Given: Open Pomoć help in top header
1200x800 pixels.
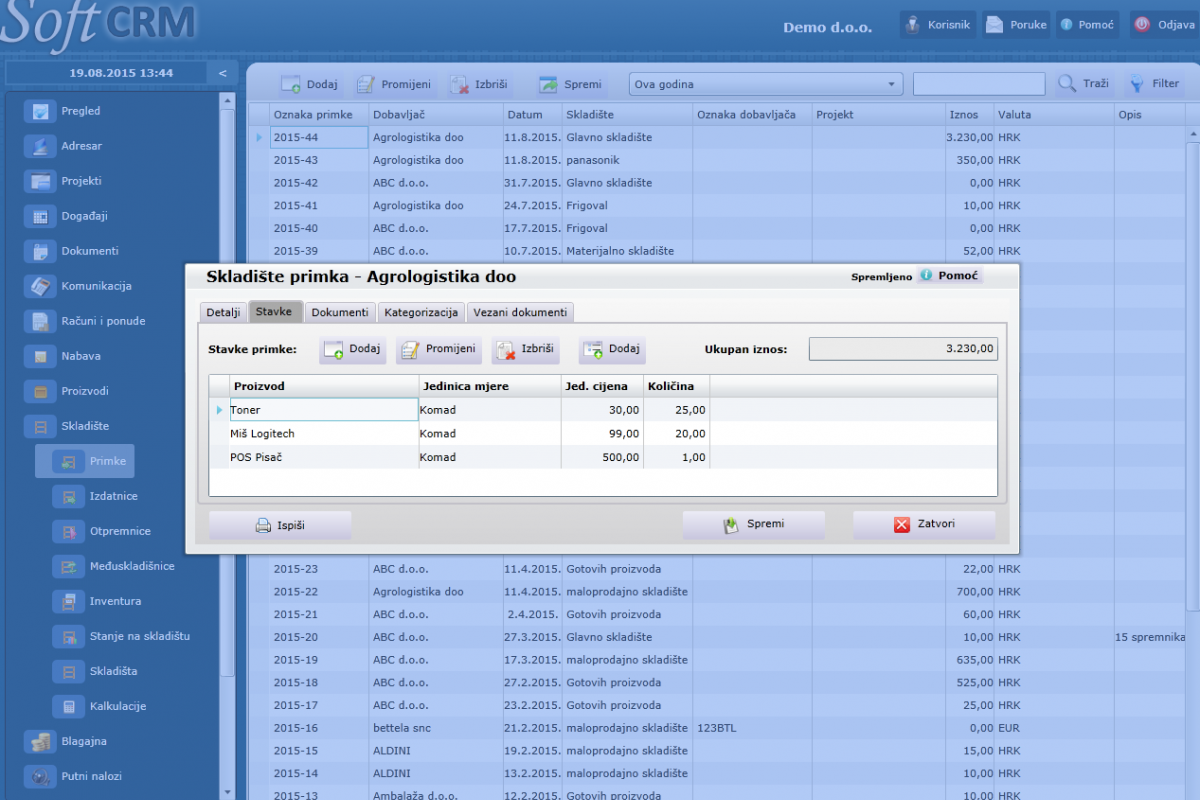Looking at the screenshot, I should 1086,25.
